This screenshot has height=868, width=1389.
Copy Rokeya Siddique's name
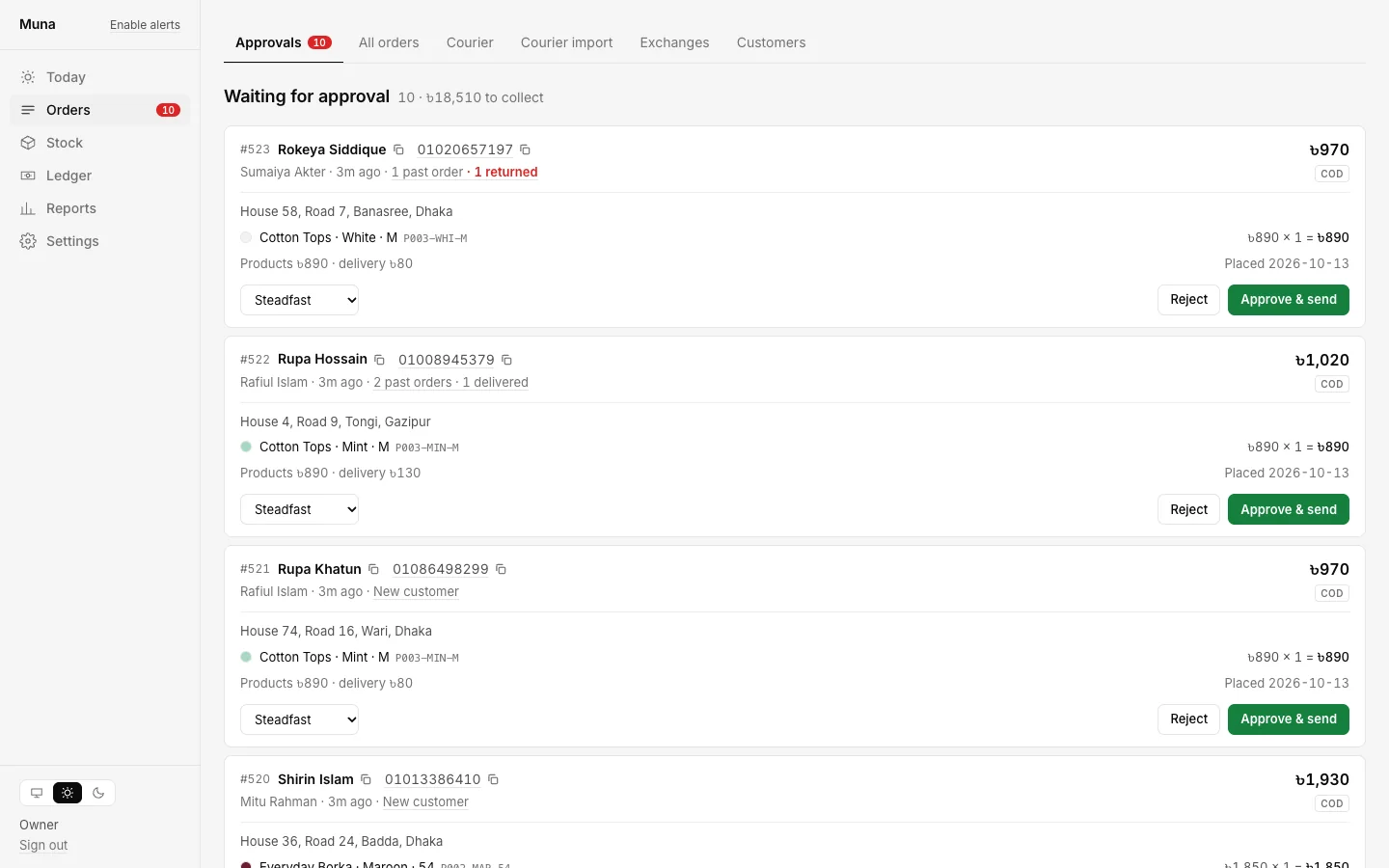398,149
